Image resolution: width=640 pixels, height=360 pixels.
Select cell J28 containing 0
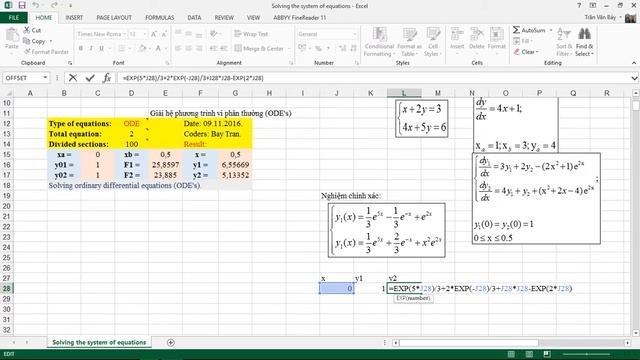coord(337,288)
